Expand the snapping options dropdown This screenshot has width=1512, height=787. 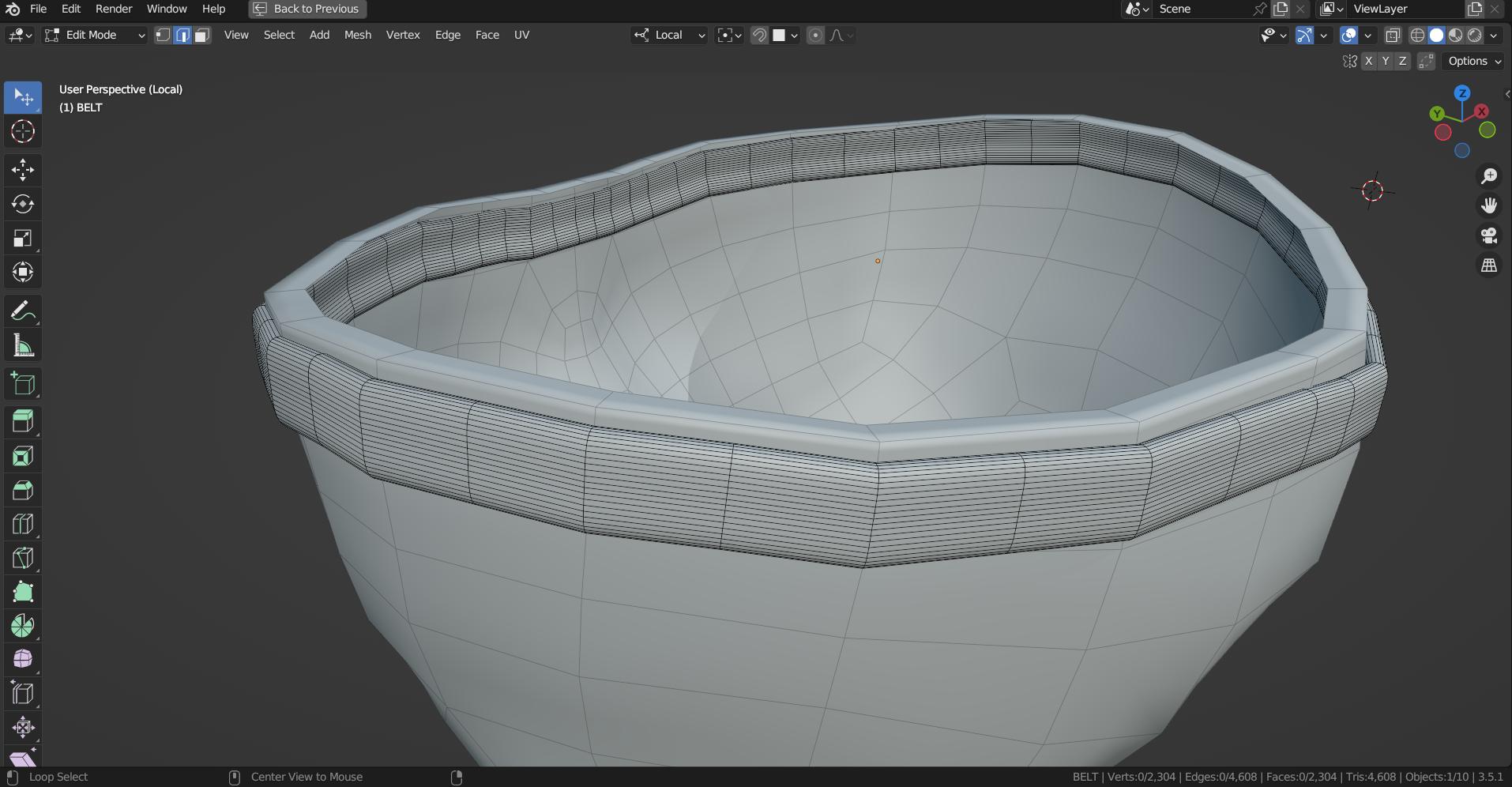(785, 35)
